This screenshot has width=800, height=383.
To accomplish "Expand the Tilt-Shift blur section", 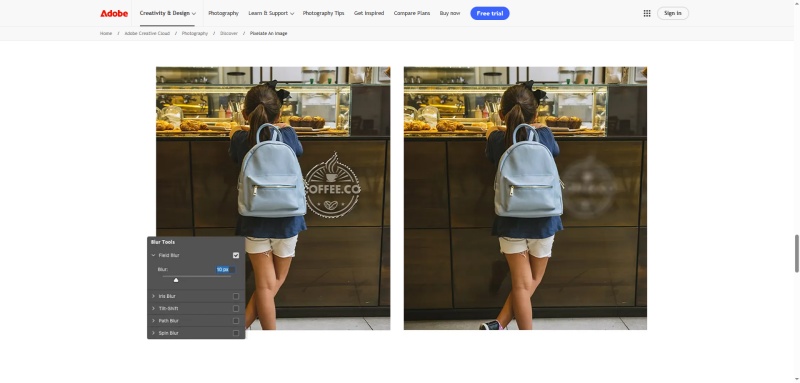I will [x=153, y=309].
